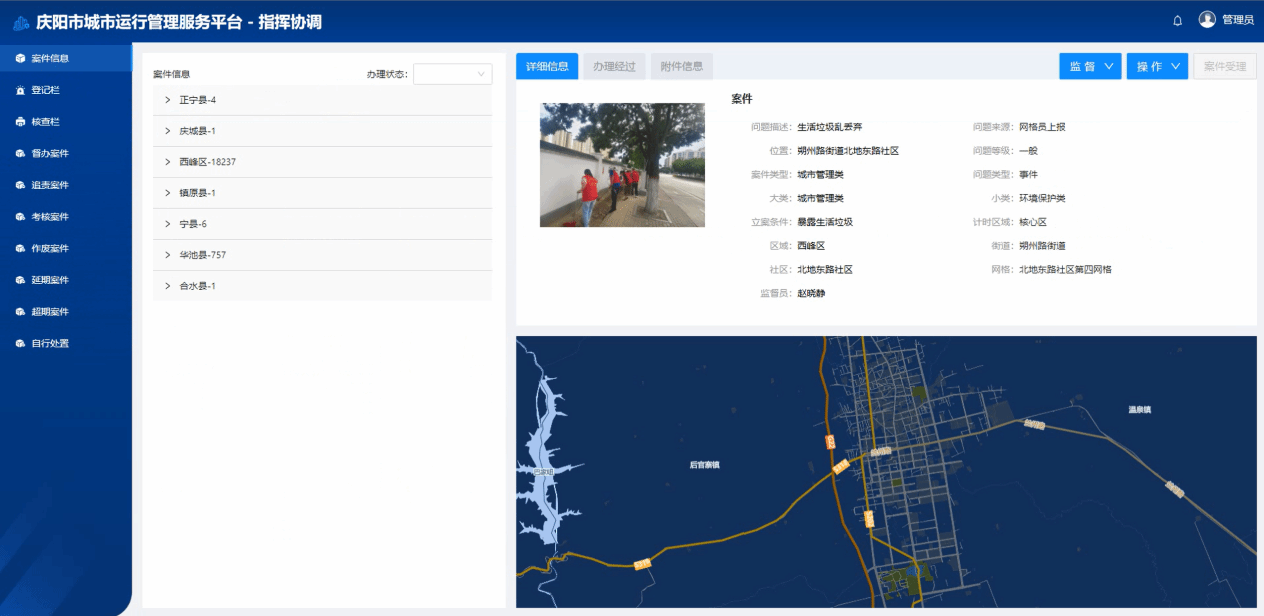This screenshot has width=1264, height=616.
Task: Click the icon next to 延期案件
Action: pyautogui.click(x=20, y=280)
